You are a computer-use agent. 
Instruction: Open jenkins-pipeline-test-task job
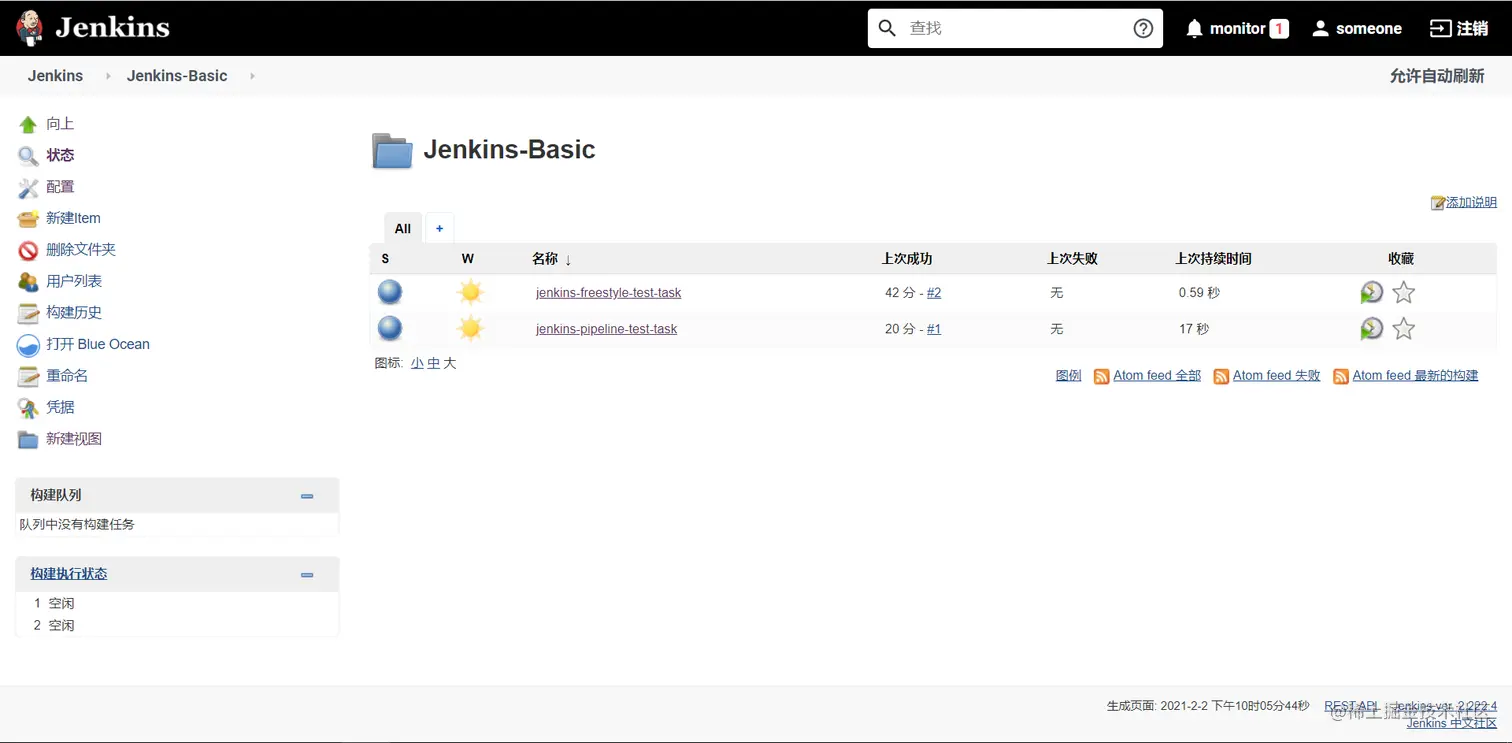(x=606, y=329)
